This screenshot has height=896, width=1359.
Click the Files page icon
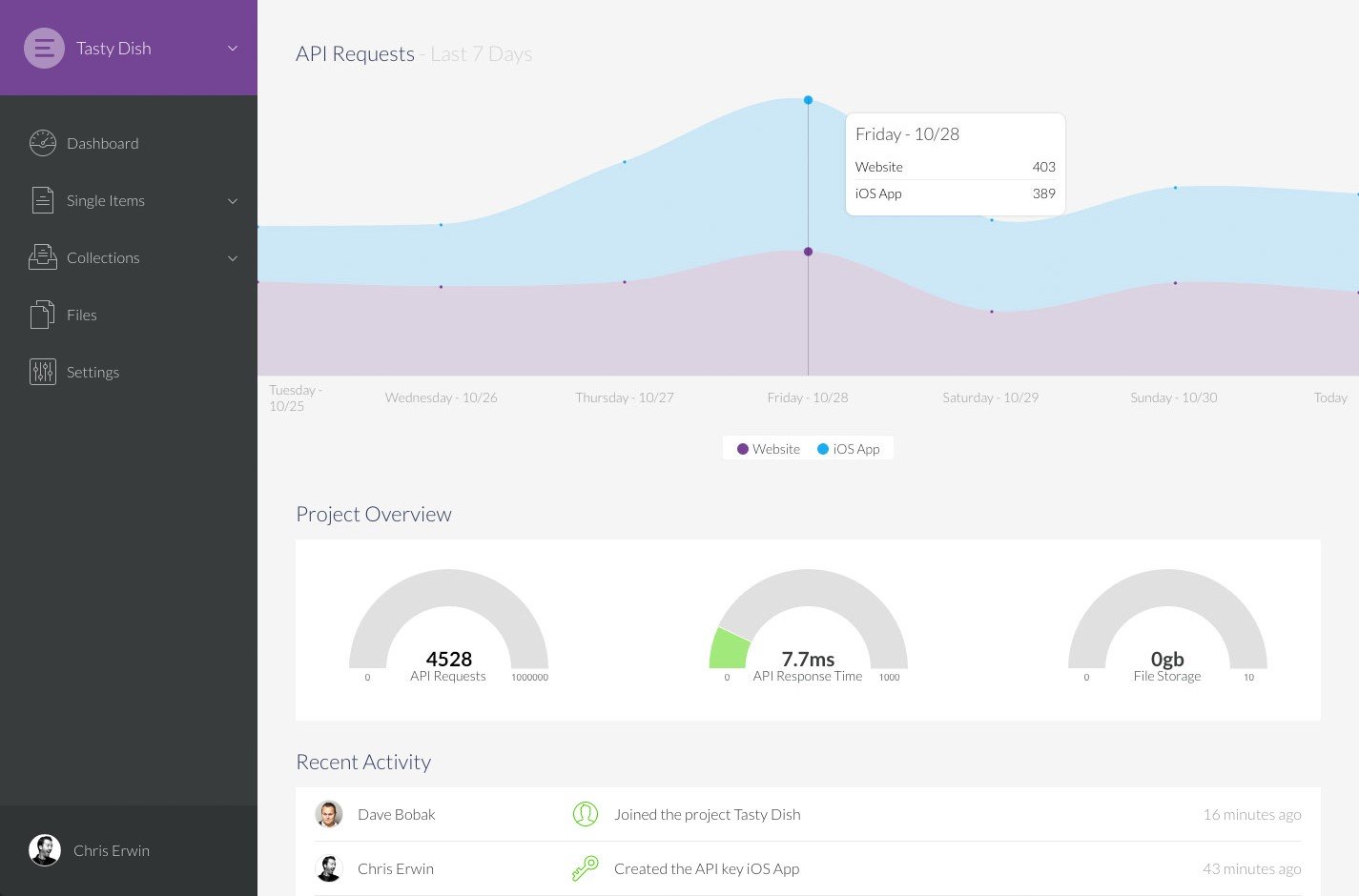(x=43, y=315)
